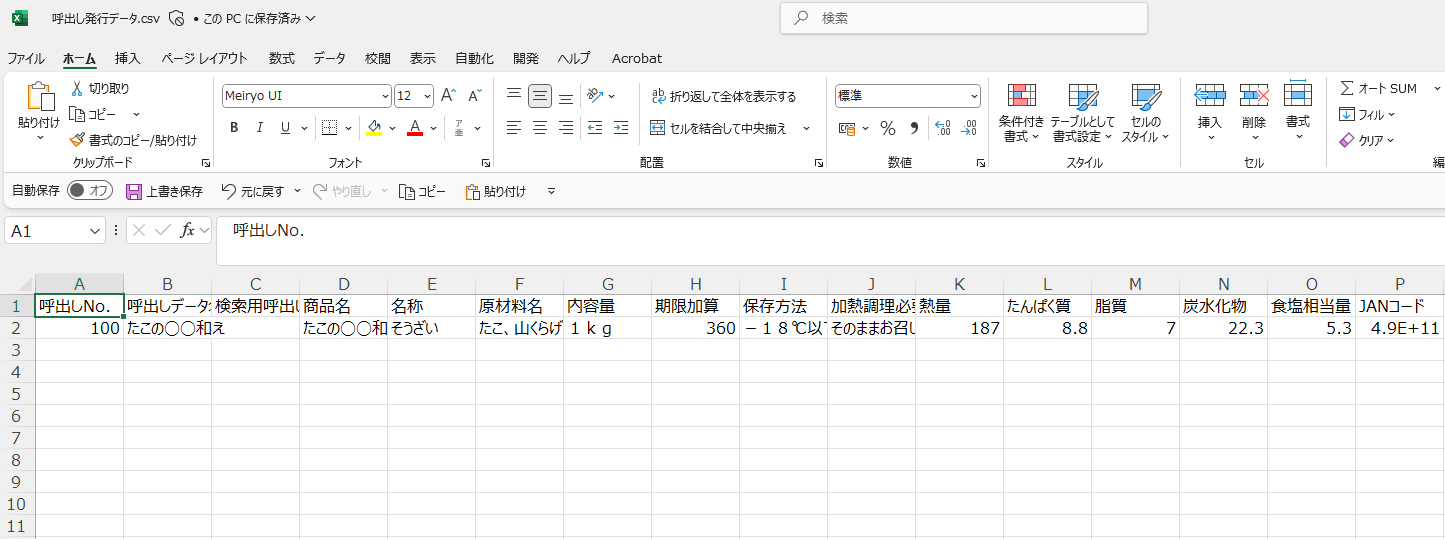Open the Insert (挿入) ribbon tab
This screenshot has height=539, width=1445.
coord(128,59)
